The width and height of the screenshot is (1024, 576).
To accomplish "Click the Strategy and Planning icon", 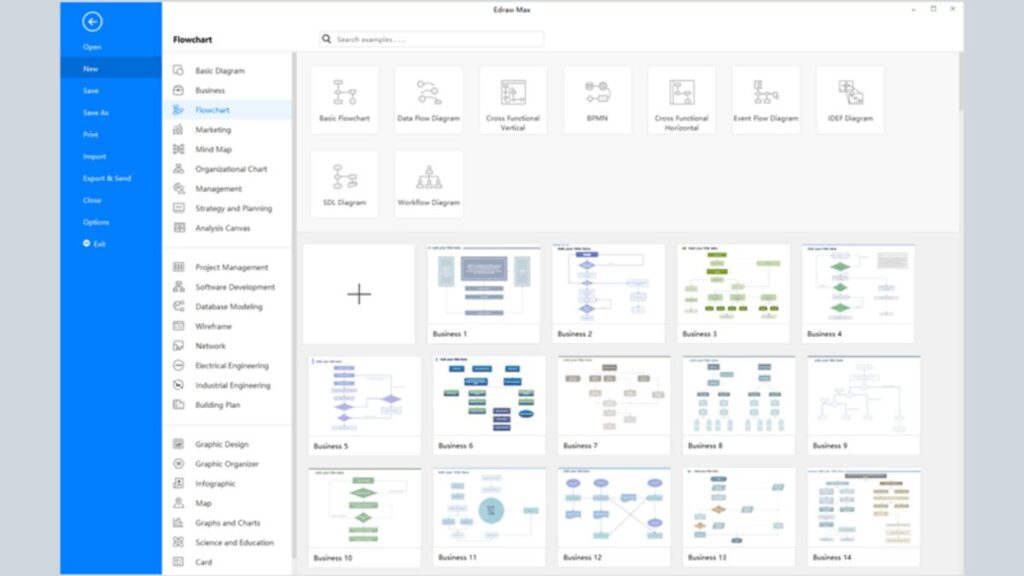I will coord(178,208).
